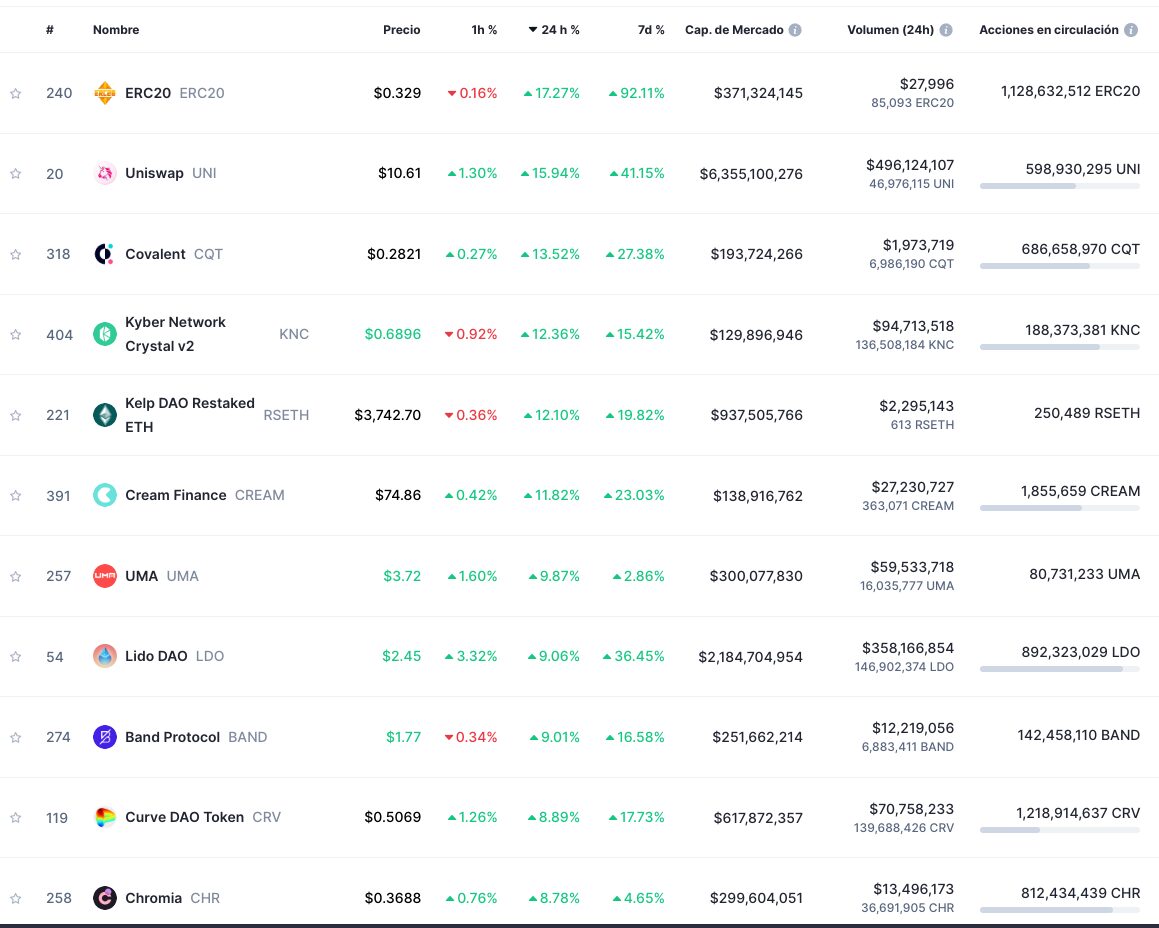Click the Uniswap circulating supply progress bar
The width and height of the screenshot is (1159, 928).
click(x=1060, y=186)
